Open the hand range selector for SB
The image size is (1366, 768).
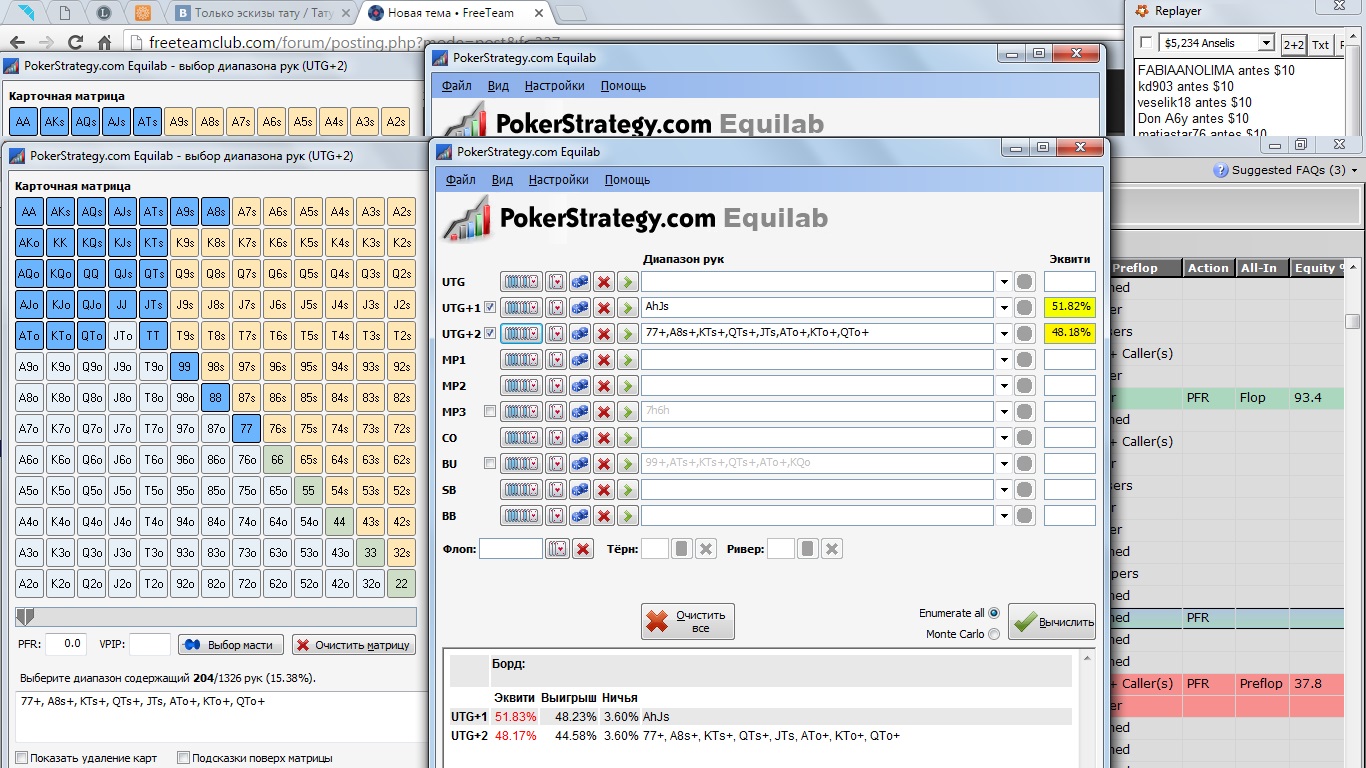(x=521, y=490)
